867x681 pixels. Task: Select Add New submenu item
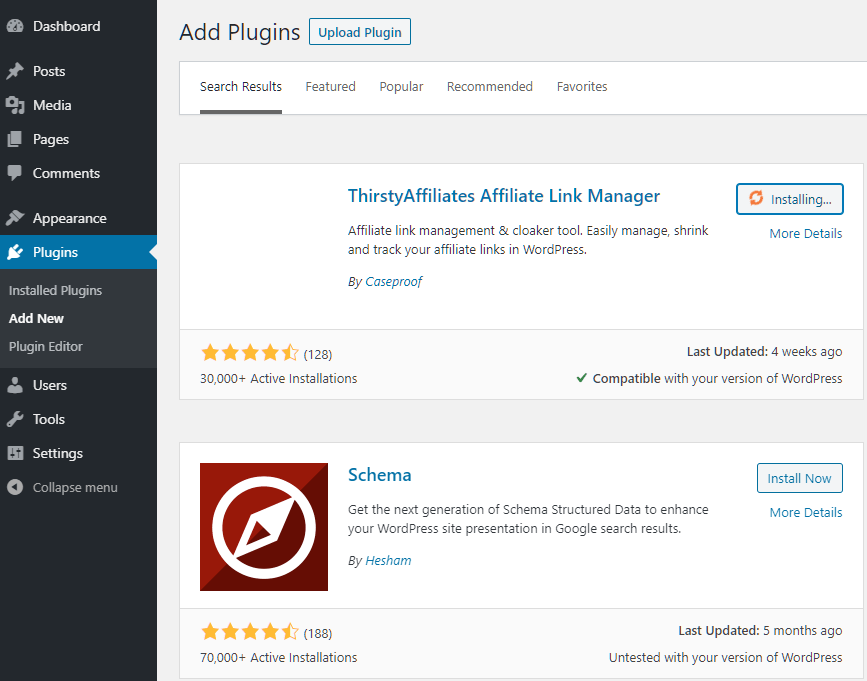(36, 318)
